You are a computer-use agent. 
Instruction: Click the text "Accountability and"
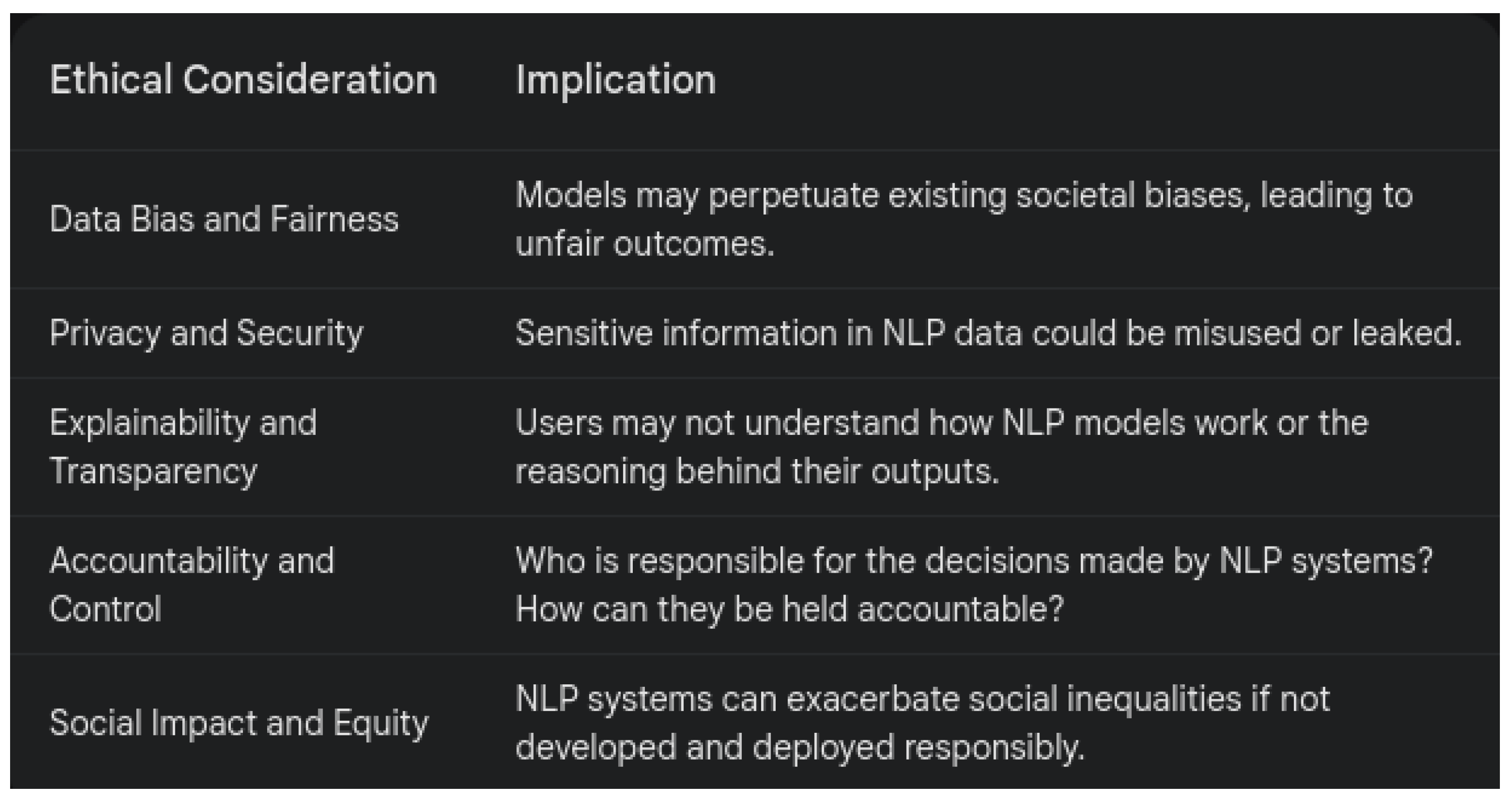191,561
